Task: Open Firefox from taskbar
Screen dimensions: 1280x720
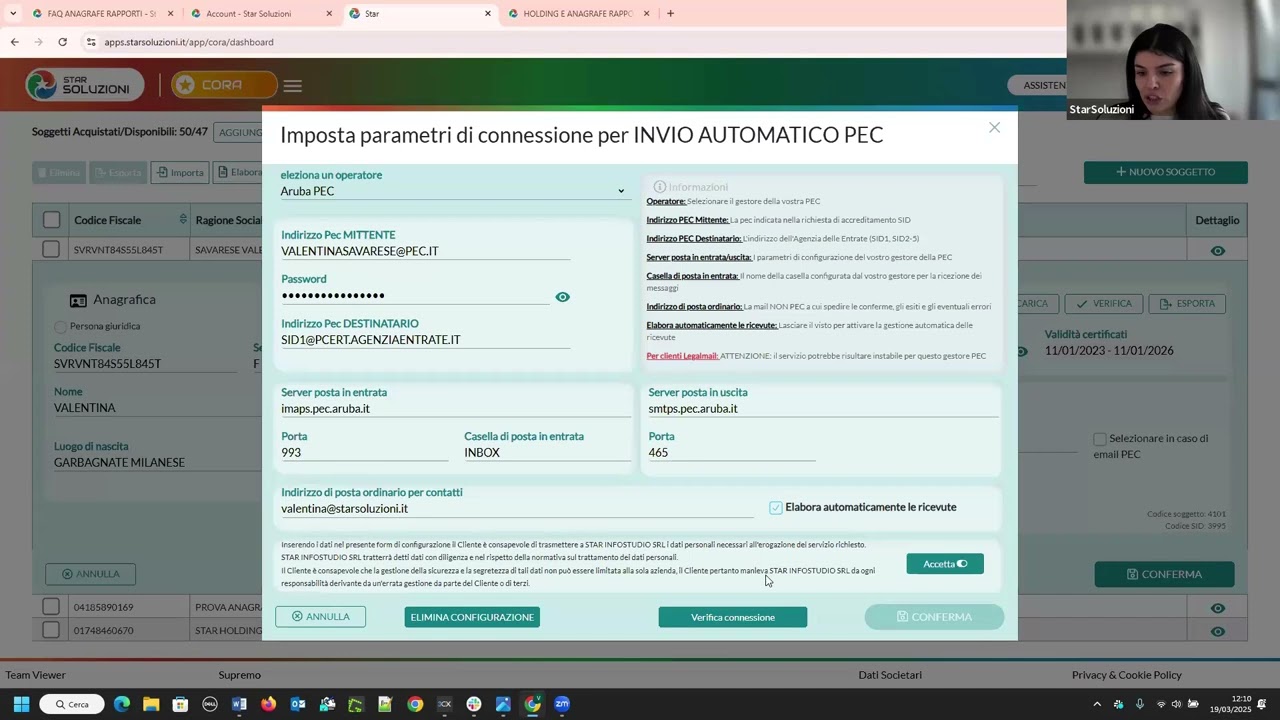Action: 268,704
